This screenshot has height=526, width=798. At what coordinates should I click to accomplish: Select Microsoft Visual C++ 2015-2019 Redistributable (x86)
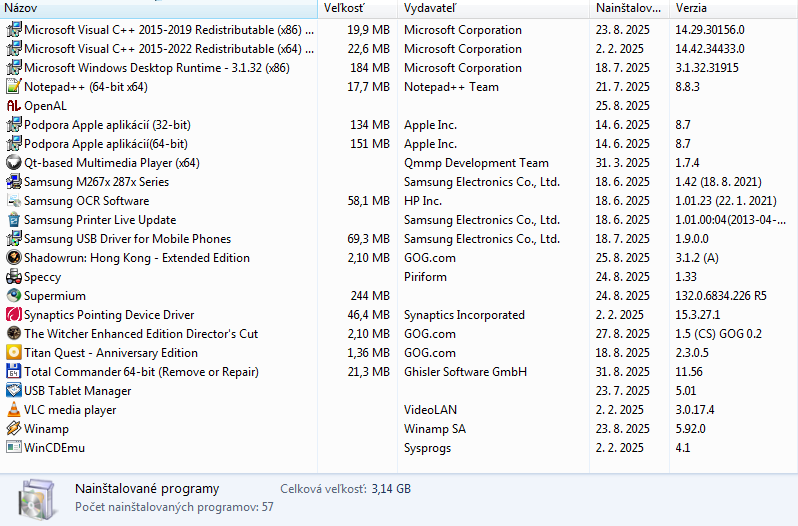tap(169, 30)
